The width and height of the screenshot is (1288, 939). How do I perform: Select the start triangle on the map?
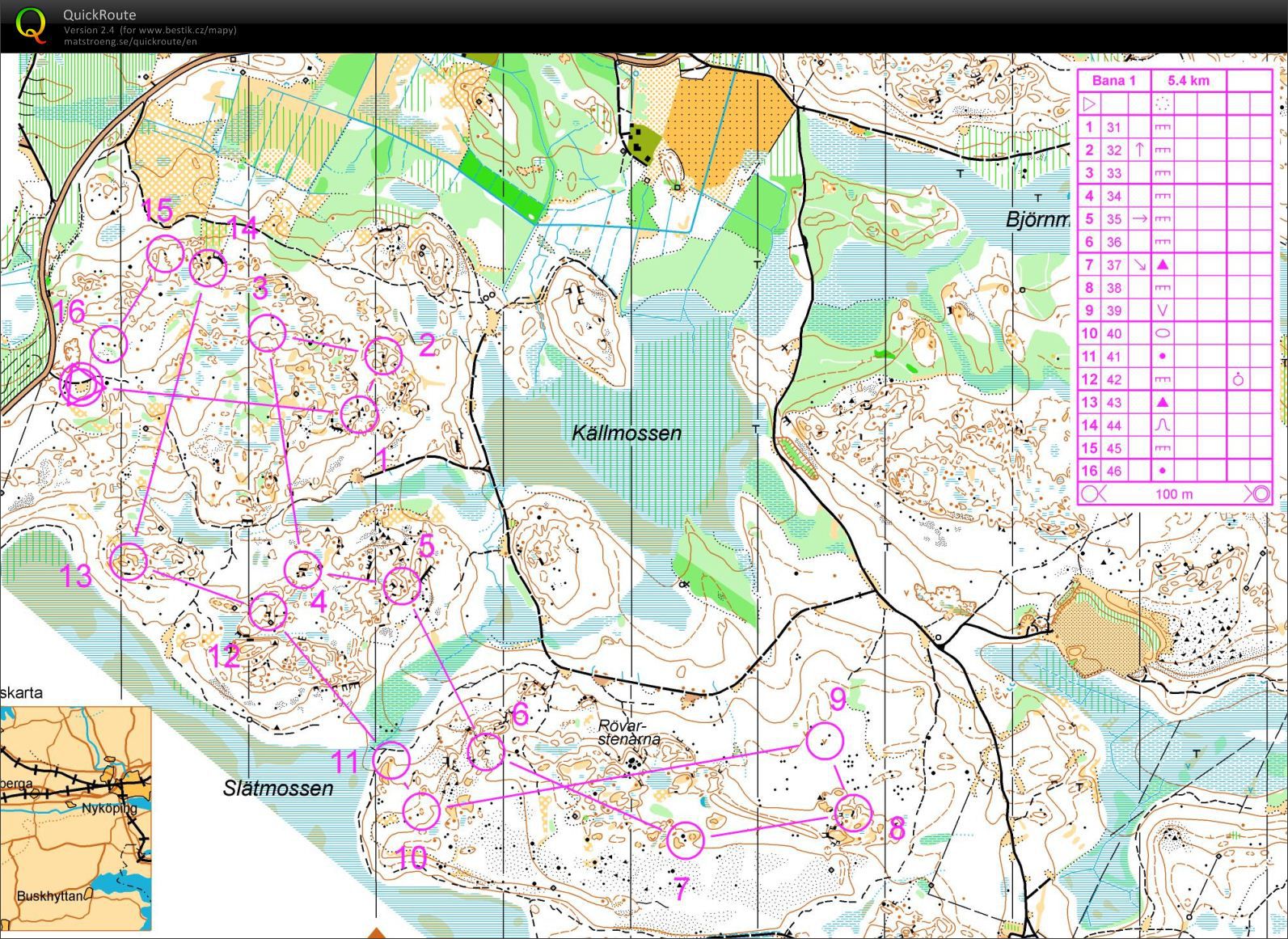click(x=82, y=385)
